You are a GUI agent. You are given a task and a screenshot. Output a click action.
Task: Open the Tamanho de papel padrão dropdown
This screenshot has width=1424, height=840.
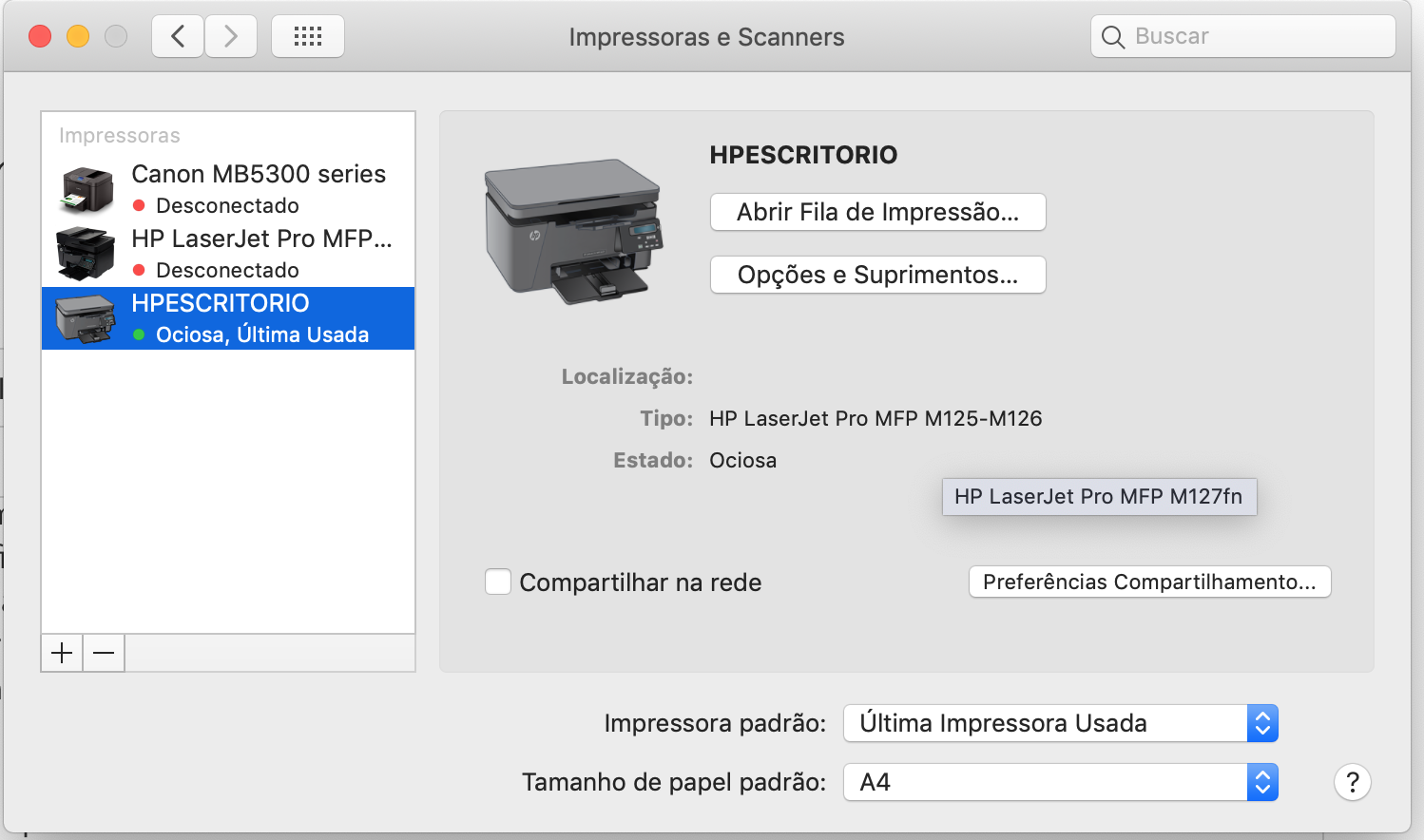click(1060, 783)
